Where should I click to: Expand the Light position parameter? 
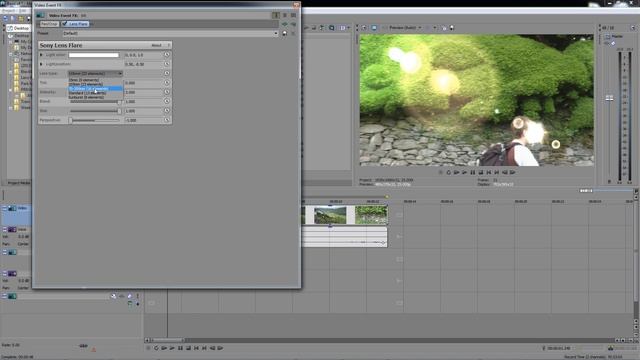click(x=41, y=64)
